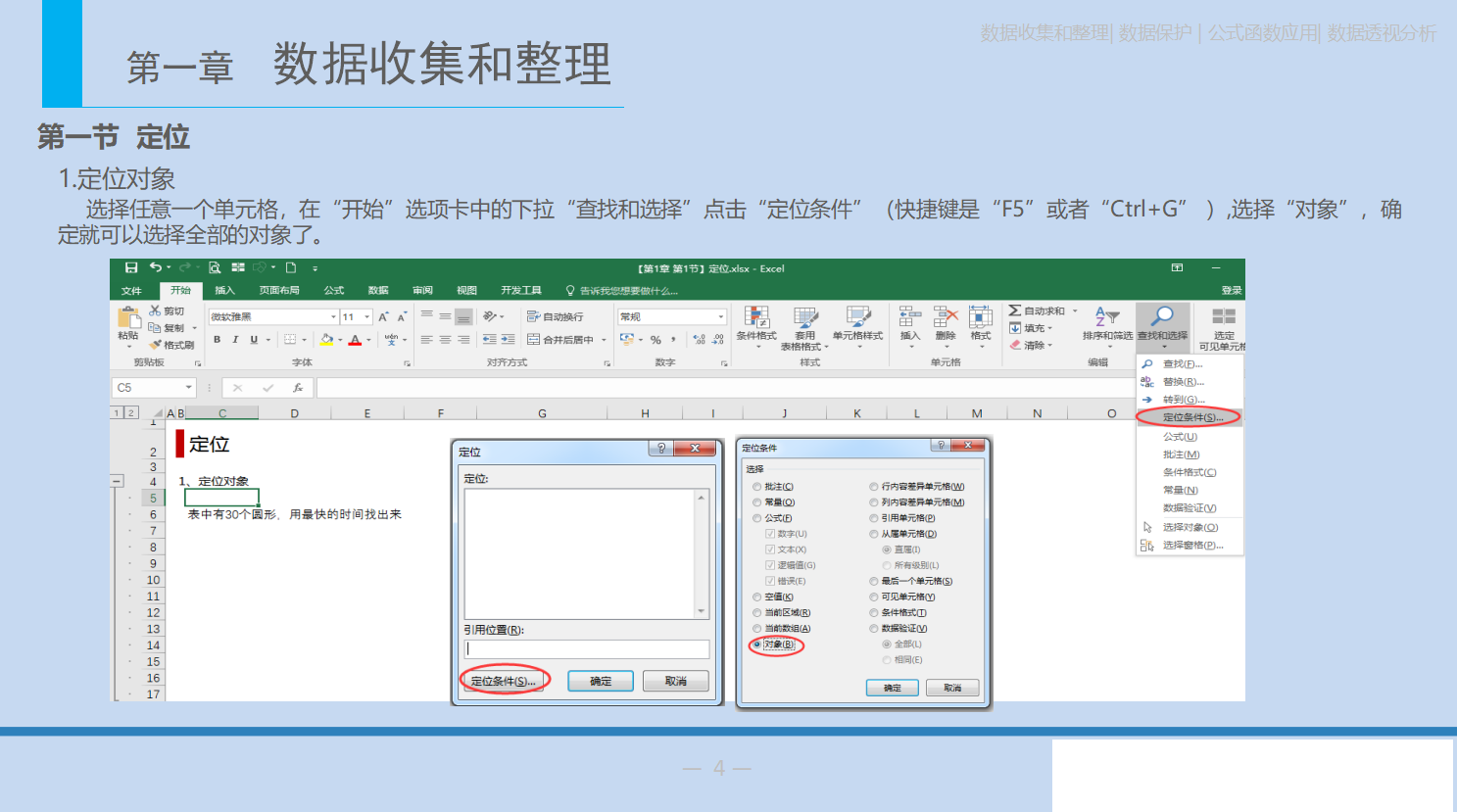Screen dimensions: 1457x812
Task: Click AutoSum (自动求和) sigma icon
Action: pos(1015,310)
